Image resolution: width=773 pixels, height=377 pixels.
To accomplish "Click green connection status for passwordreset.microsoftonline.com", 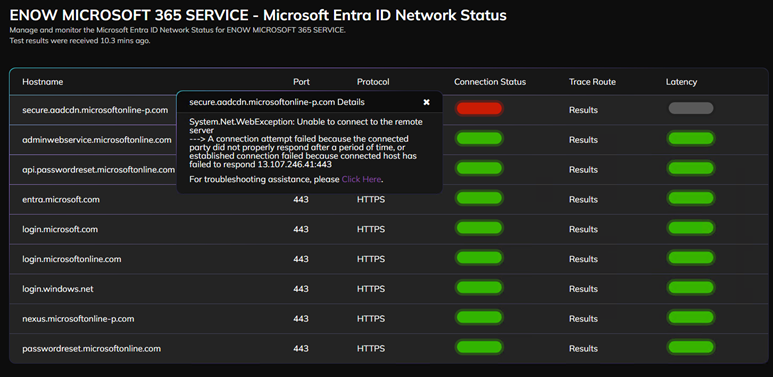I will [479, 347].
